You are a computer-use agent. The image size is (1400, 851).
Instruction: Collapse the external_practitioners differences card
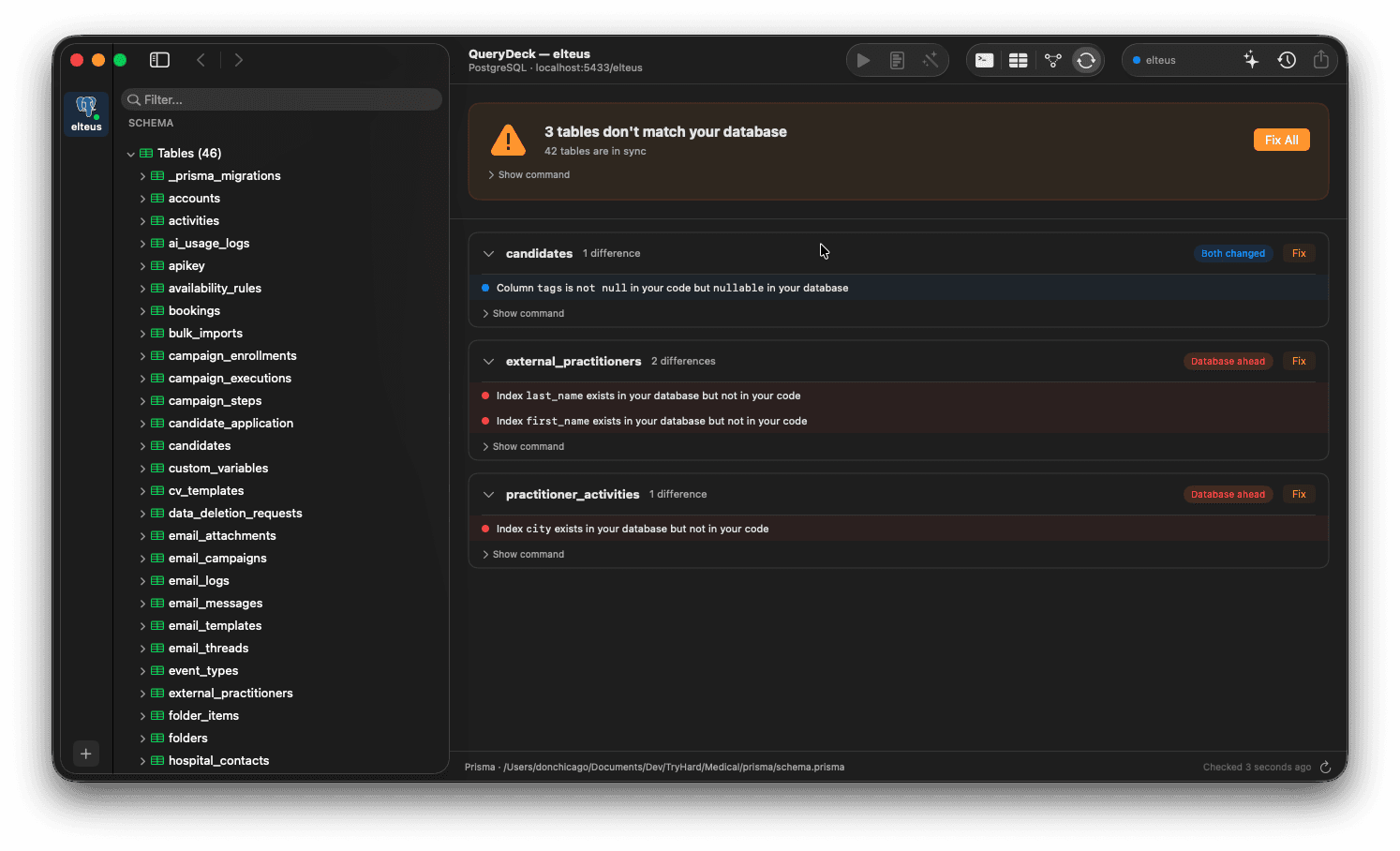488,362
